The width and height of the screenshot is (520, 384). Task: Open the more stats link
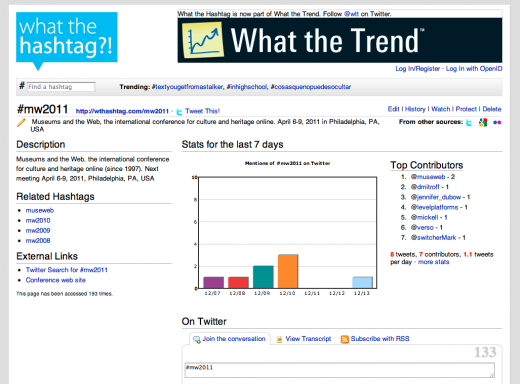pos(433,262)
